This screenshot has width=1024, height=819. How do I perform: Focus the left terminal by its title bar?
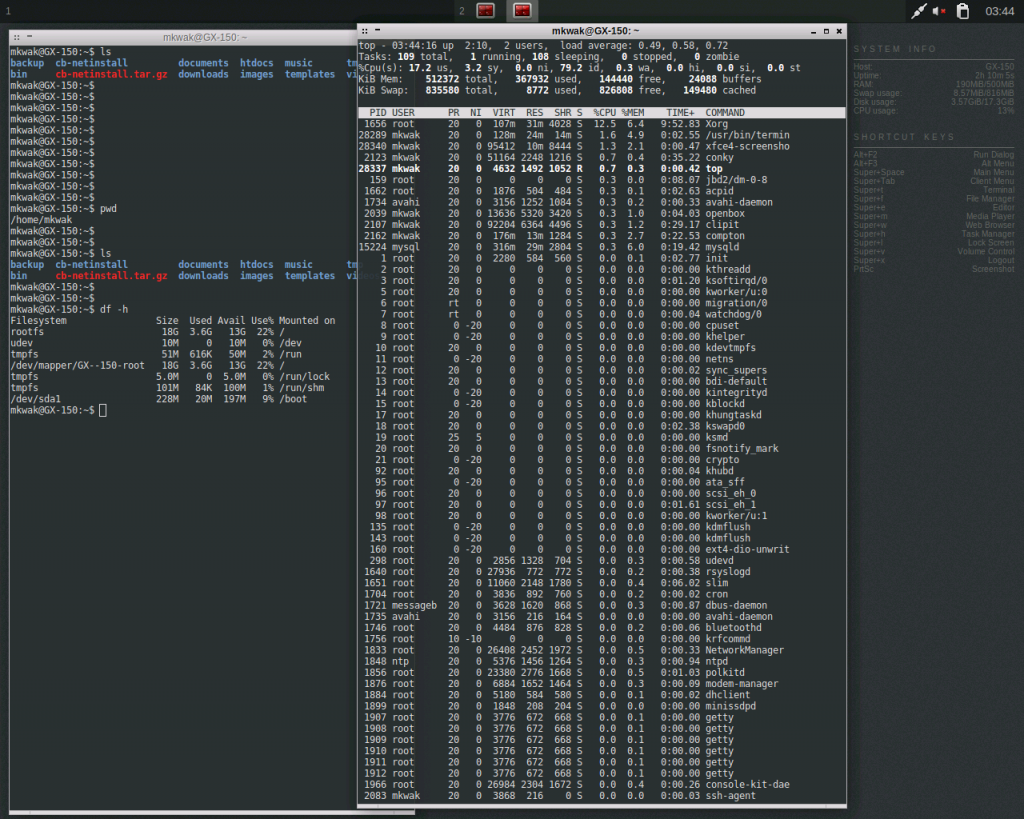pyautogui.click(x=183, y=37)
